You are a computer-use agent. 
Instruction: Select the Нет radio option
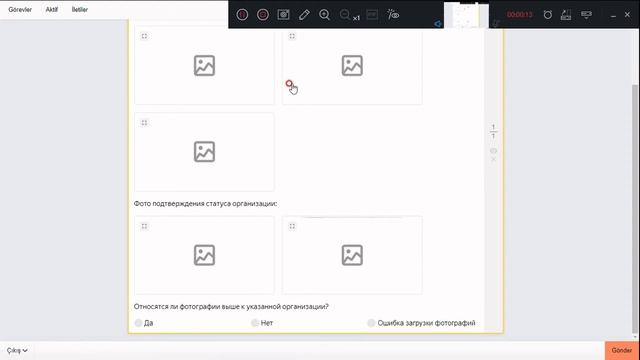(x=255, y=323)
